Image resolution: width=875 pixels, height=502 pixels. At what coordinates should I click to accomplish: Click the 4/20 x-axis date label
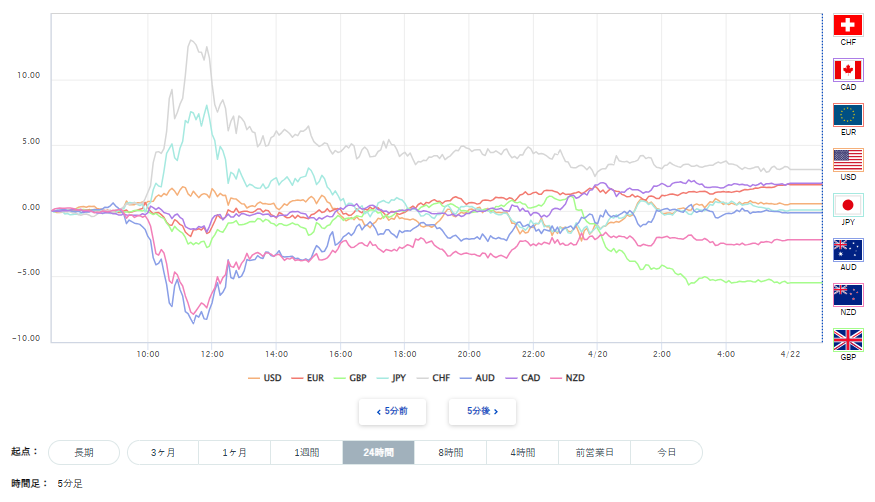coord(597,354)
